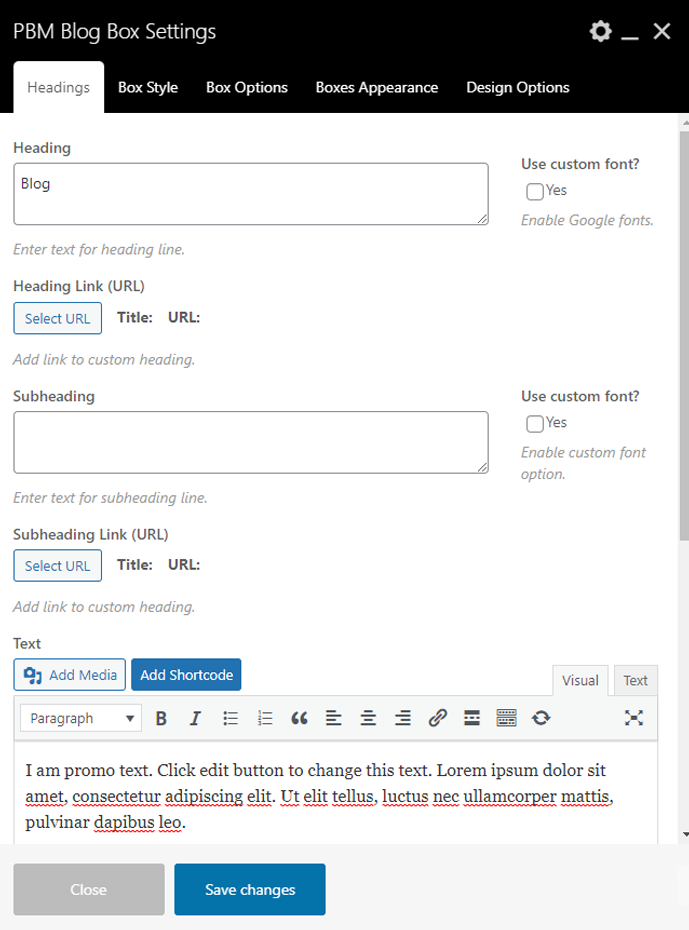Open the Paragraph format dropdown

point(82,718)
